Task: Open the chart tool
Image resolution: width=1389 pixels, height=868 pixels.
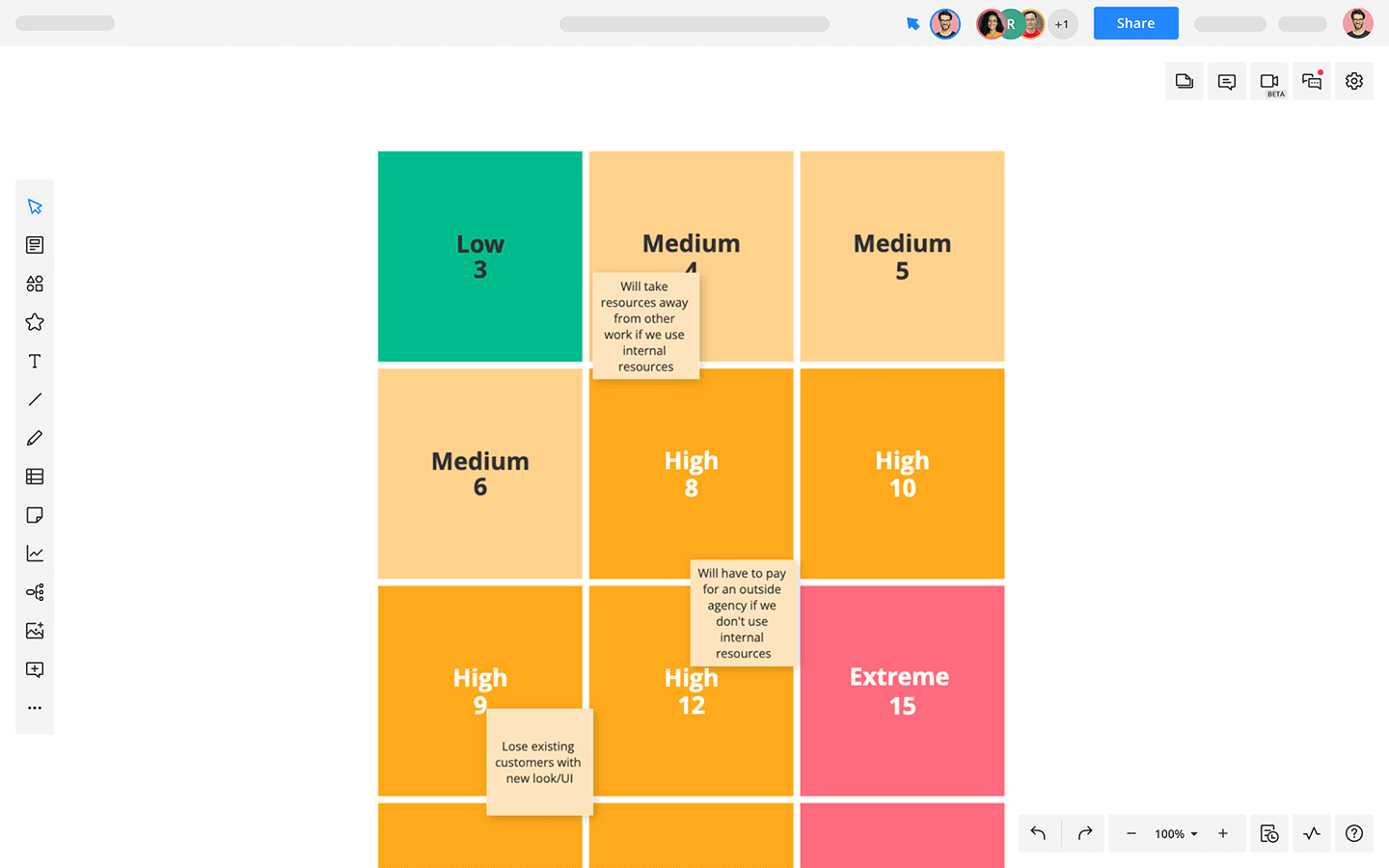Action: click(x=35, y=554)
